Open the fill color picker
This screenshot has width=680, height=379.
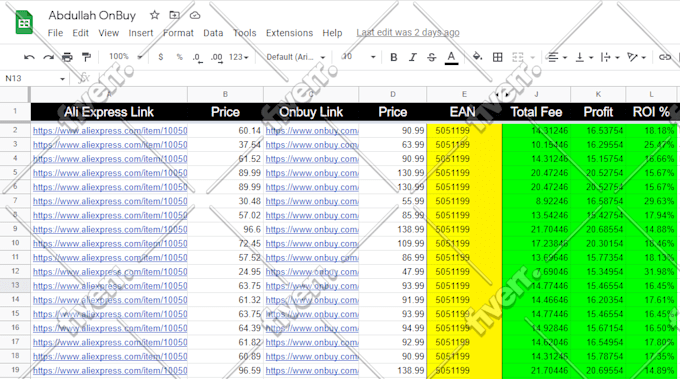click(477, 57)
